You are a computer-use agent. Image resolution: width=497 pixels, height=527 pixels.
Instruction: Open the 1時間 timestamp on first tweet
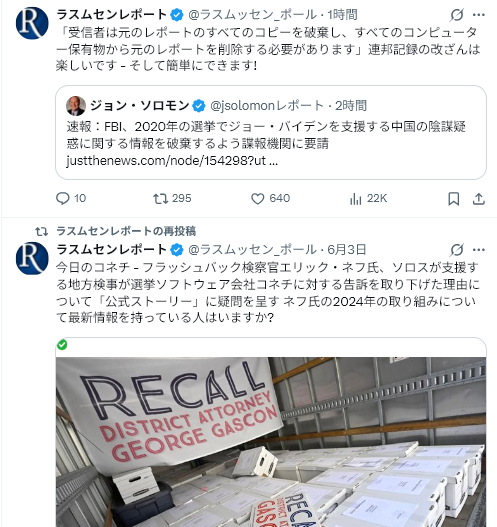[x=342, y=15]
